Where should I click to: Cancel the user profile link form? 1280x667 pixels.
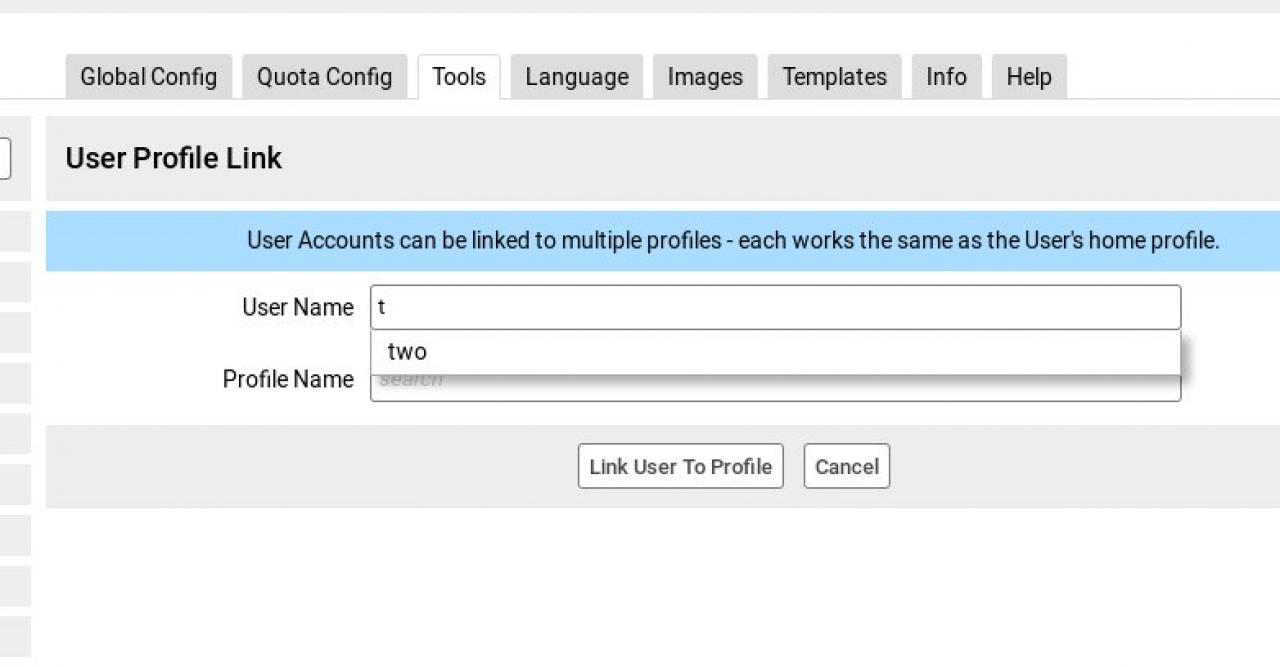(x=846, y=467)
